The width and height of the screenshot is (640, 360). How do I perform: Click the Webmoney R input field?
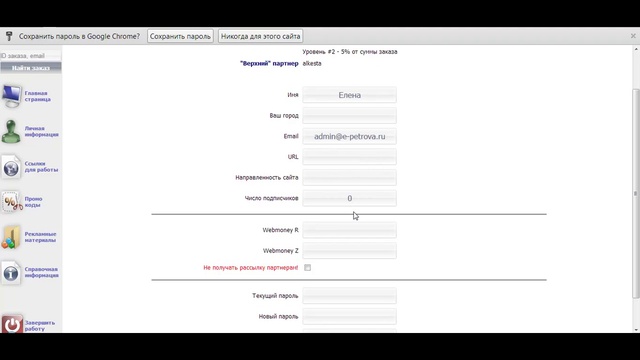pyautogui.click(x=349, y=230)
